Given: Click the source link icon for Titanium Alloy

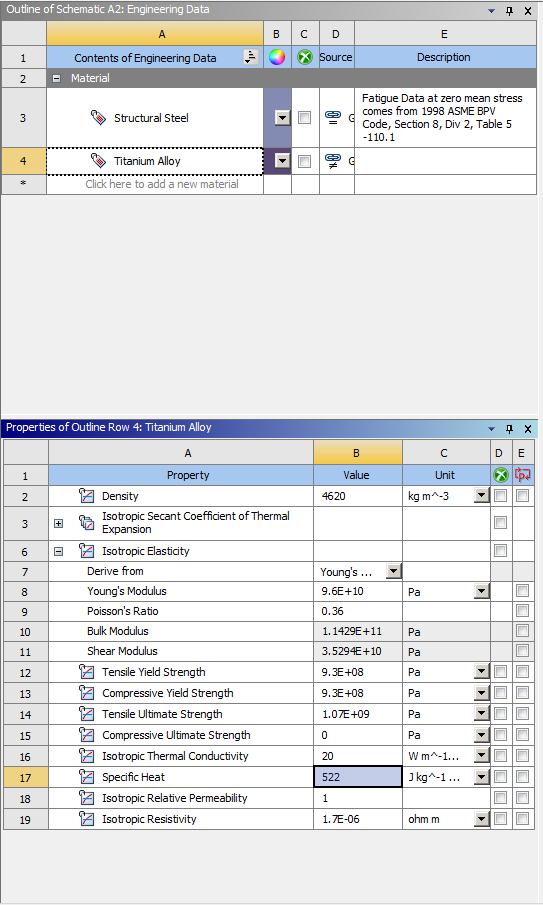Looking at the screenshot, I should click(333, 160).
